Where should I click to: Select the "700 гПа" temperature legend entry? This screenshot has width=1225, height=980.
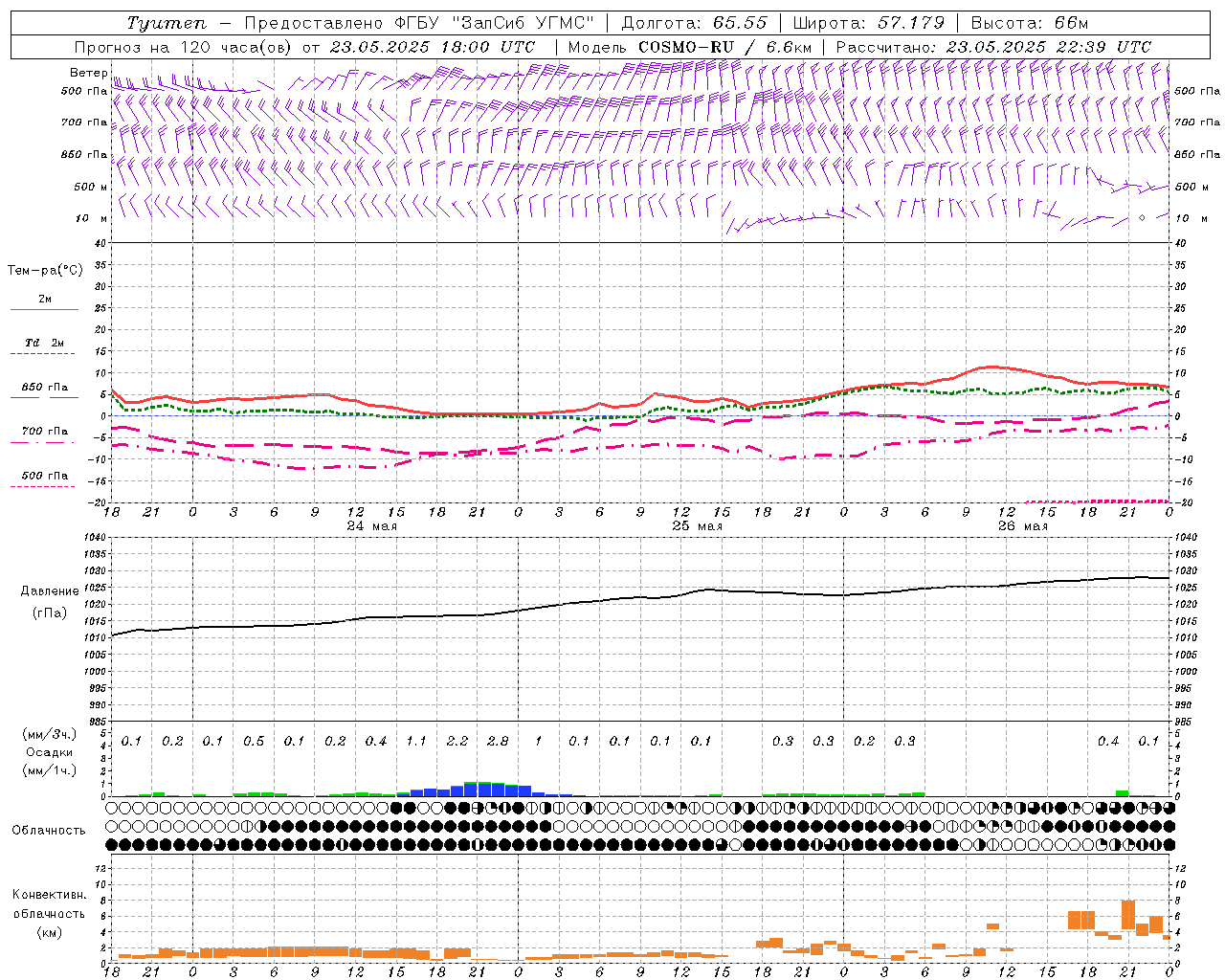(x=44, y=432)
